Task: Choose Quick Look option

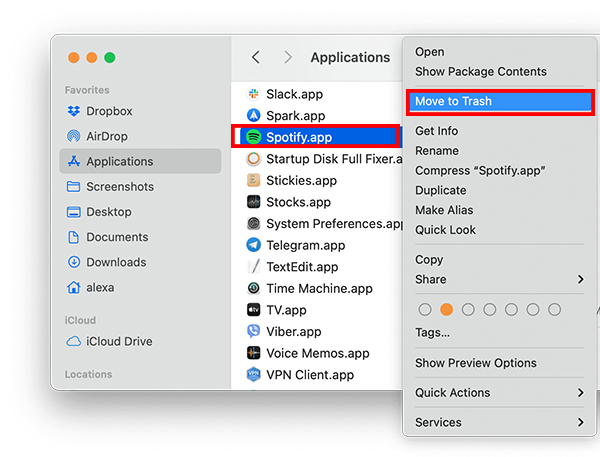Action: (x=445, y=230)
